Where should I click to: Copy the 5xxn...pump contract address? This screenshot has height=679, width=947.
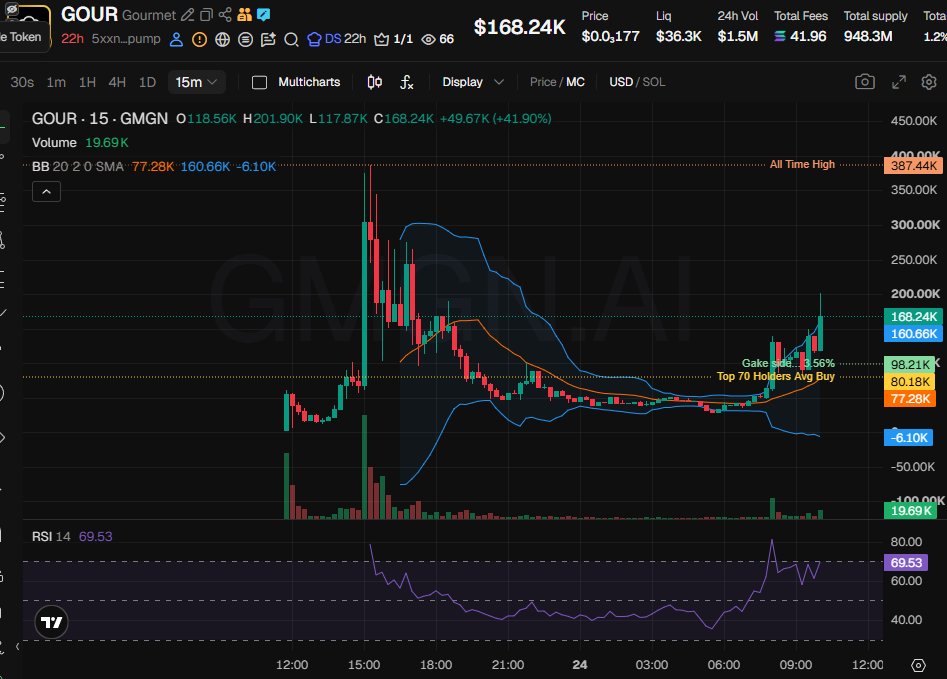[126, 39]
